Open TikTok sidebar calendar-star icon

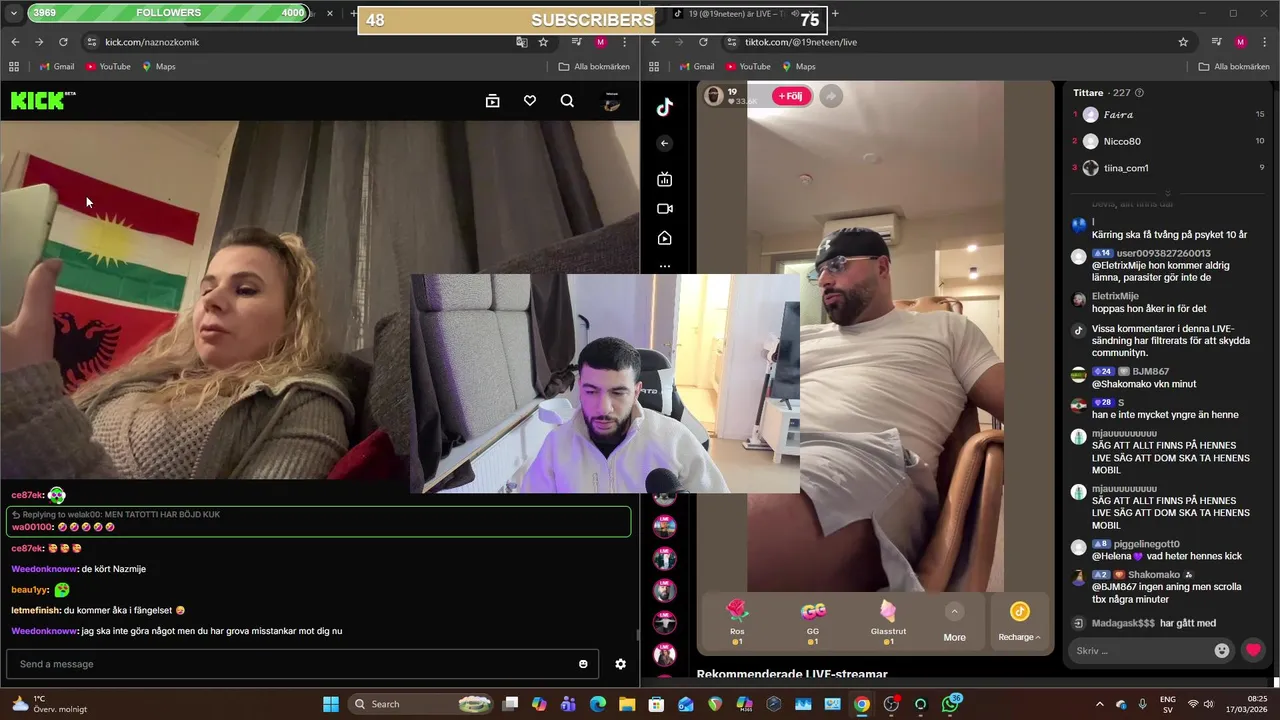pyautogui.click(x=664, y=180)
